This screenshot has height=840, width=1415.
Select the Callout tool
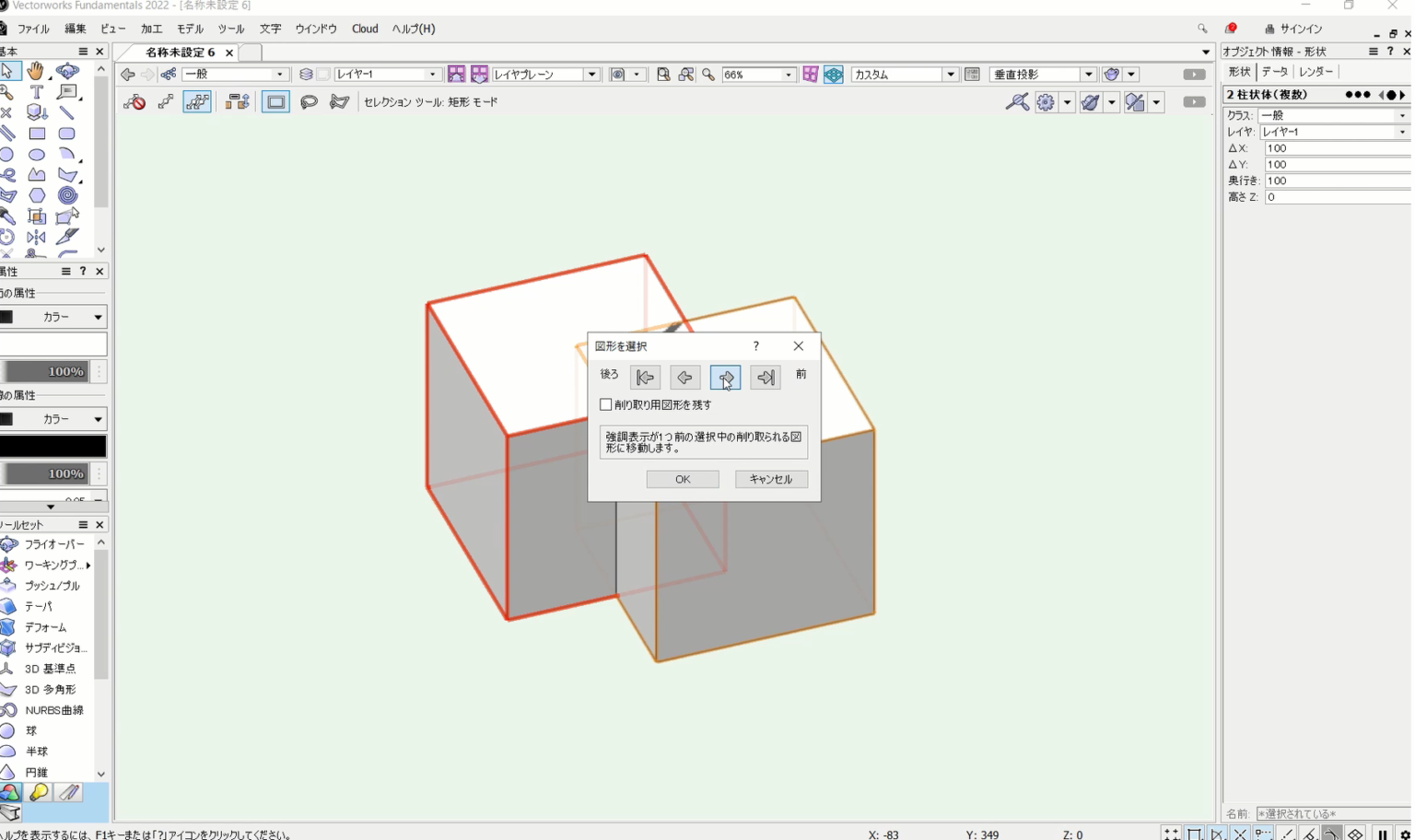tap(67, 92)
